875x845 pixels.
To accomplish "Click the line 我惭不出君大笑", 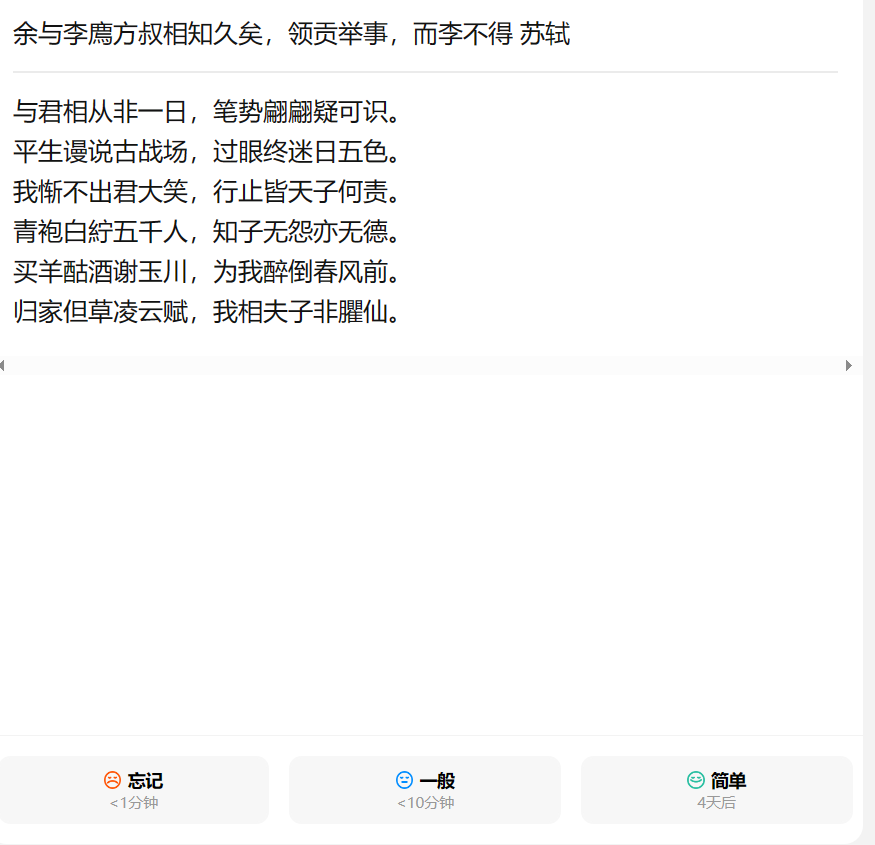I will 100,192.
